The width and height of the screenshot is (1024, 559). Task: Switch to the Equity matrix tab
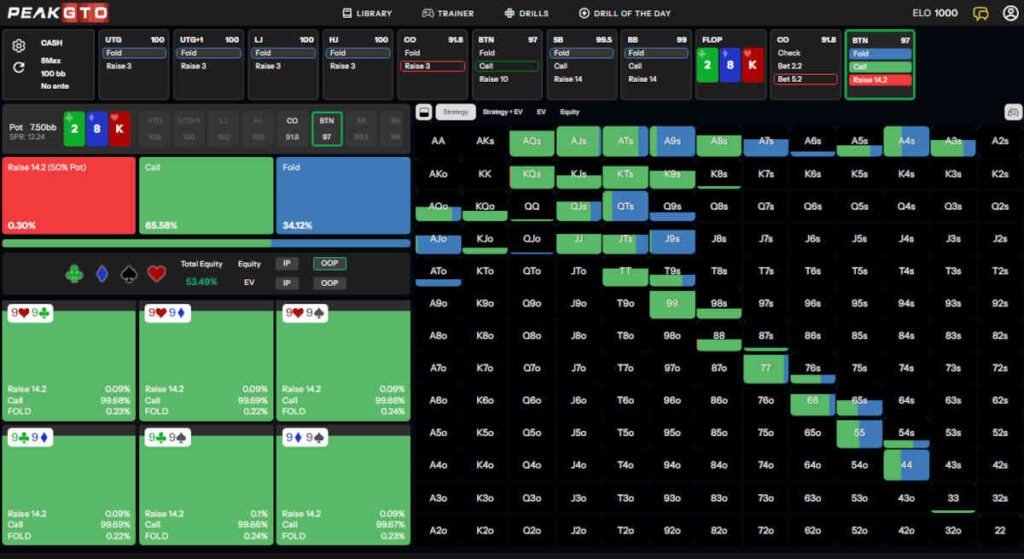[569, 112]
